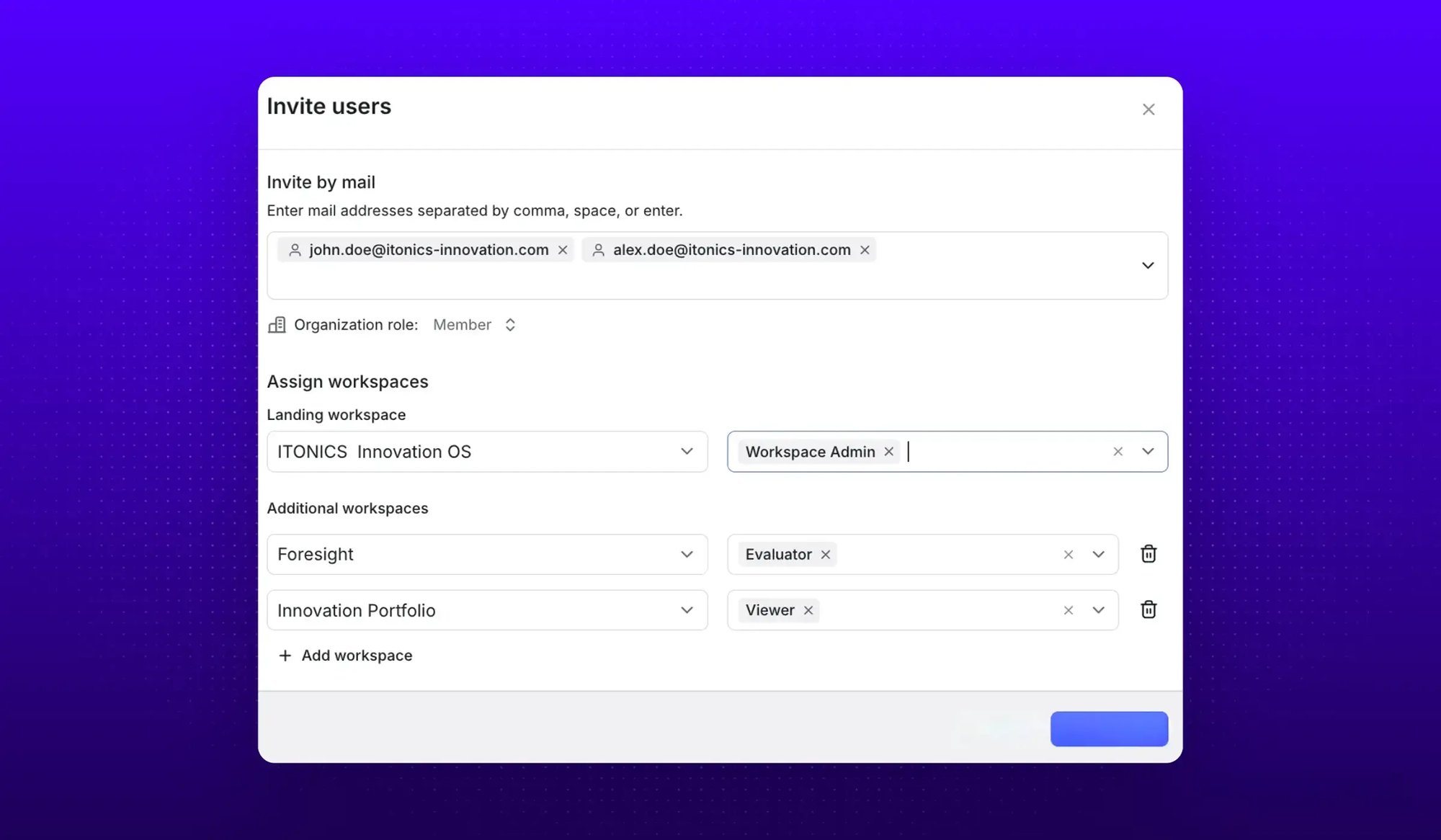Remove the Viewer role tag
Viewport: 1441px width, 840px height.
[x=808, y=610]
